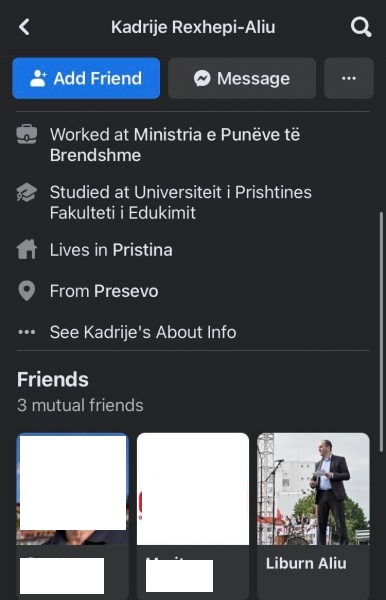View the 3 mutual friends list
Screen dimensions: 386x600
80,405
